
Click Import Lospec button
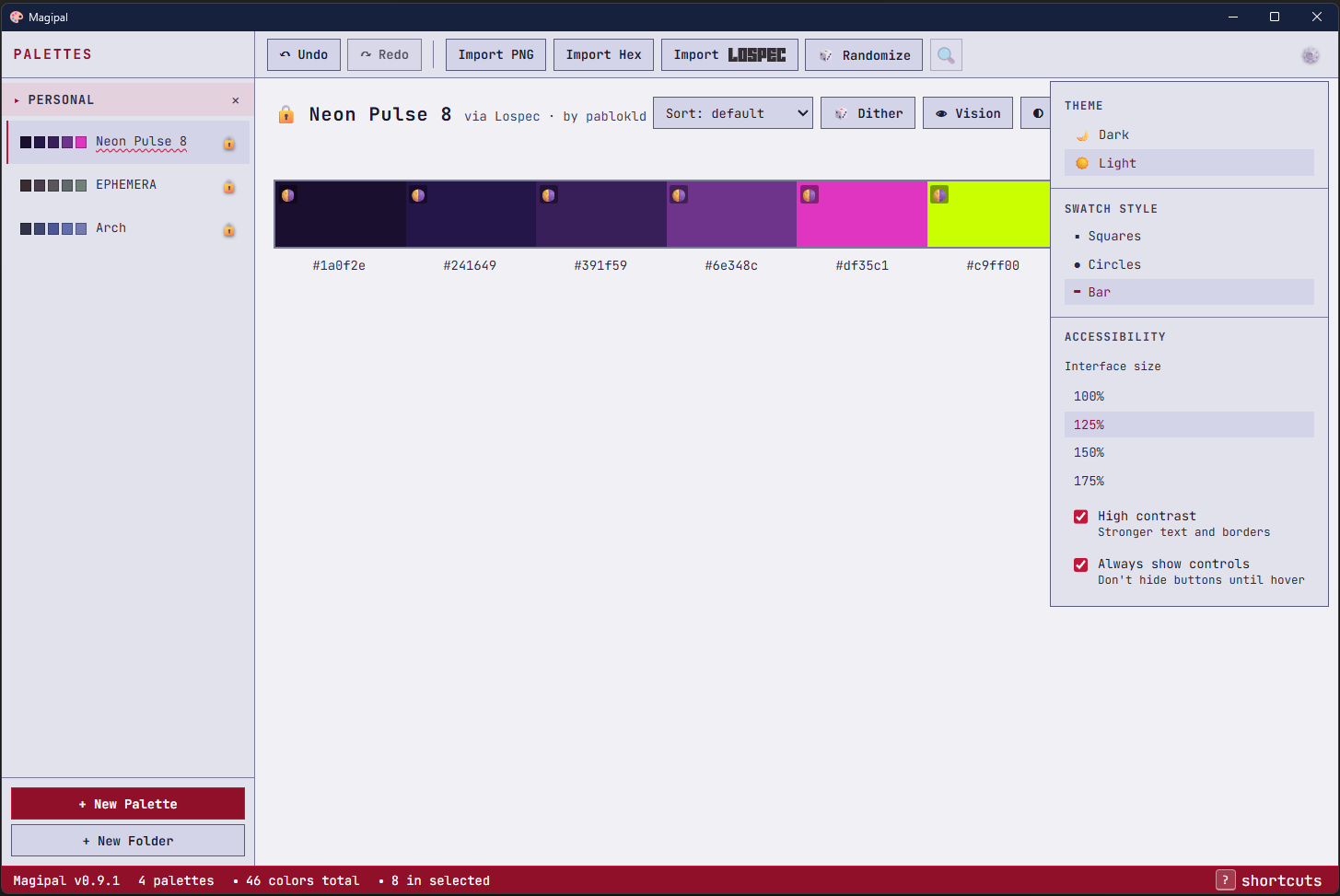(729, 55)
